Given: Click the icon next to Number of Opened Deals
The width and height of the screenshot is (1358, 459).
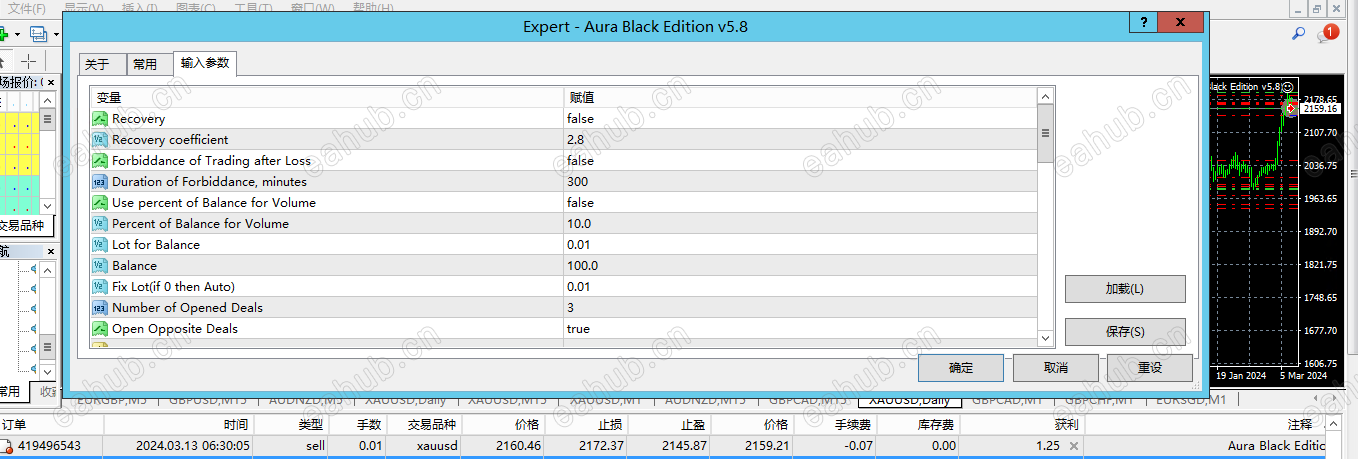Looking at the screenshot, I should pos(100,308).
